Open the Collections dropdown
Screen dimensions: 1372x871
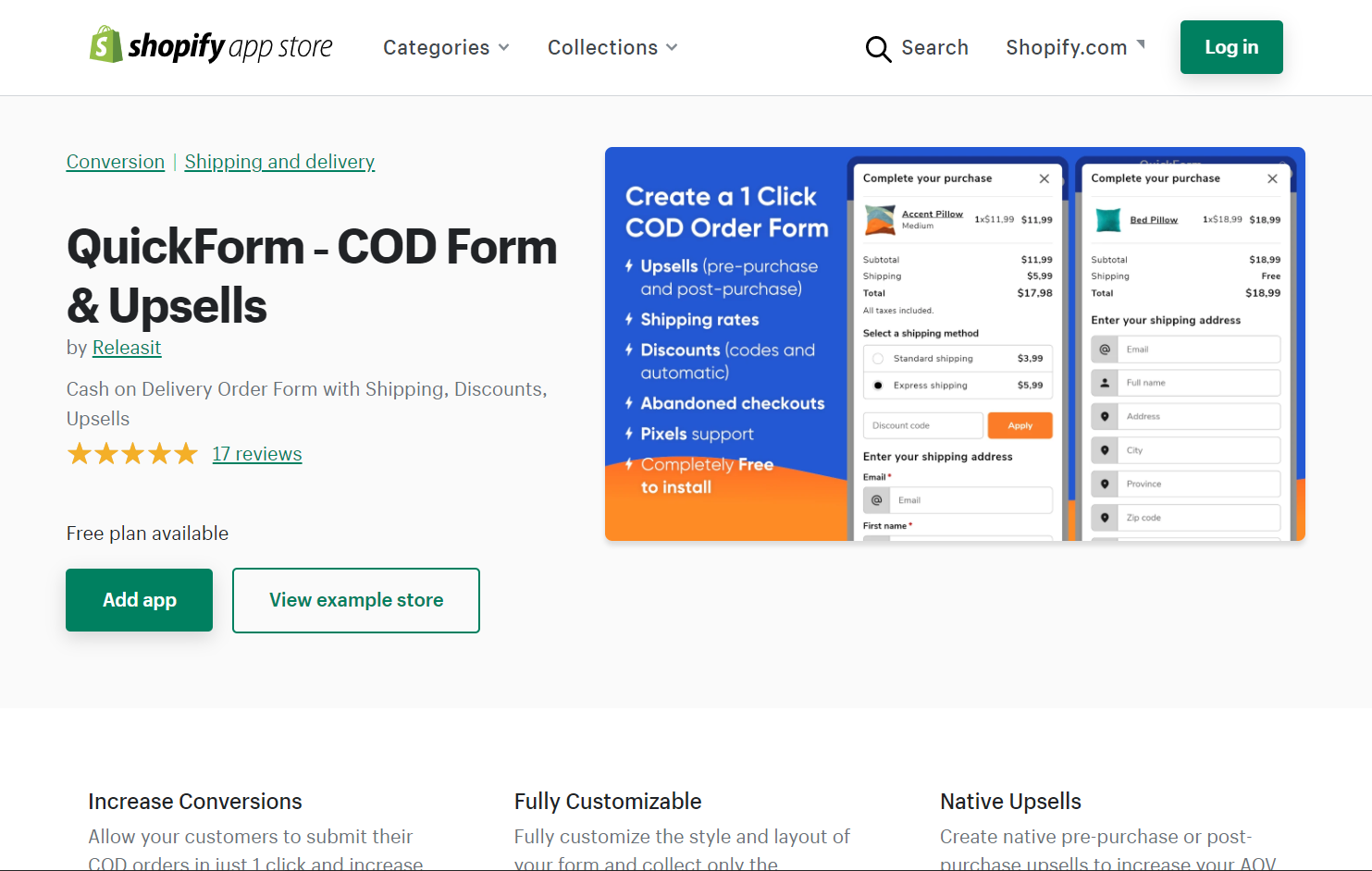[x=612, y=47]
